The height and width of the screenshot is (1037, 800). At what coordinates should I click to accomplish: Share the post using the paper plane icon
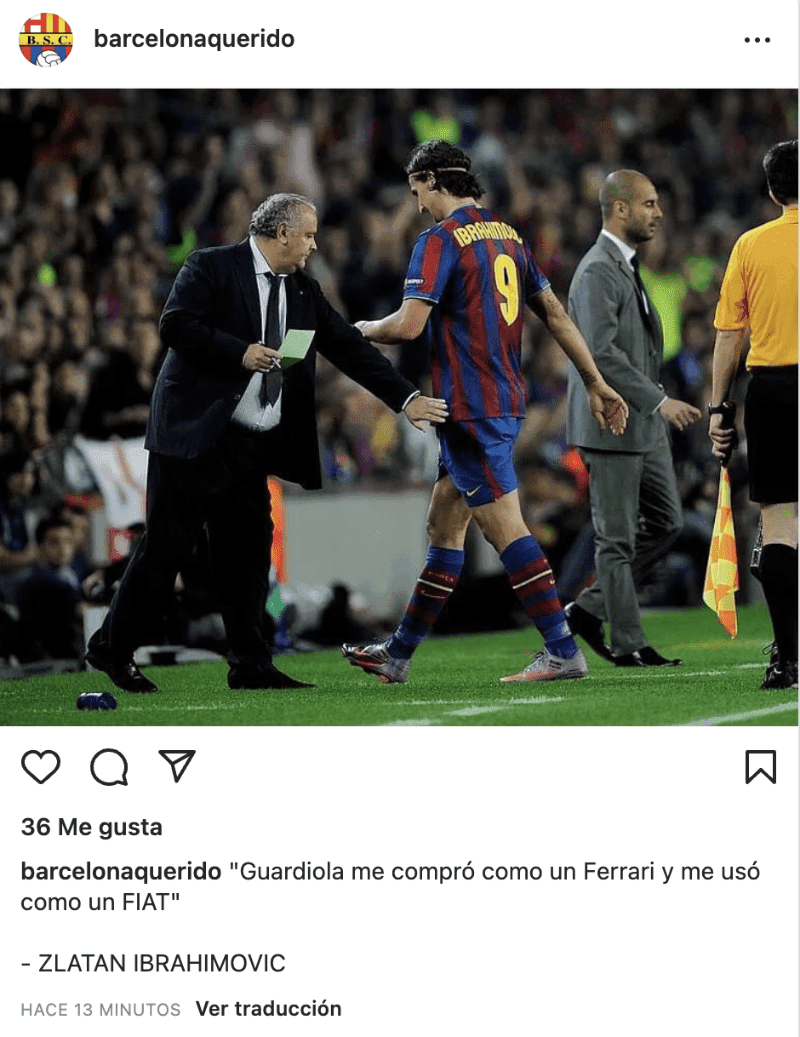click(x=177, y=766)
